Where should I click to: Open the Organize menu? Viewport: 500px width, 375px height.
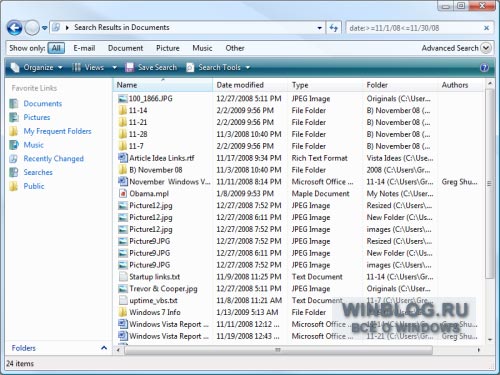[37, 68]
